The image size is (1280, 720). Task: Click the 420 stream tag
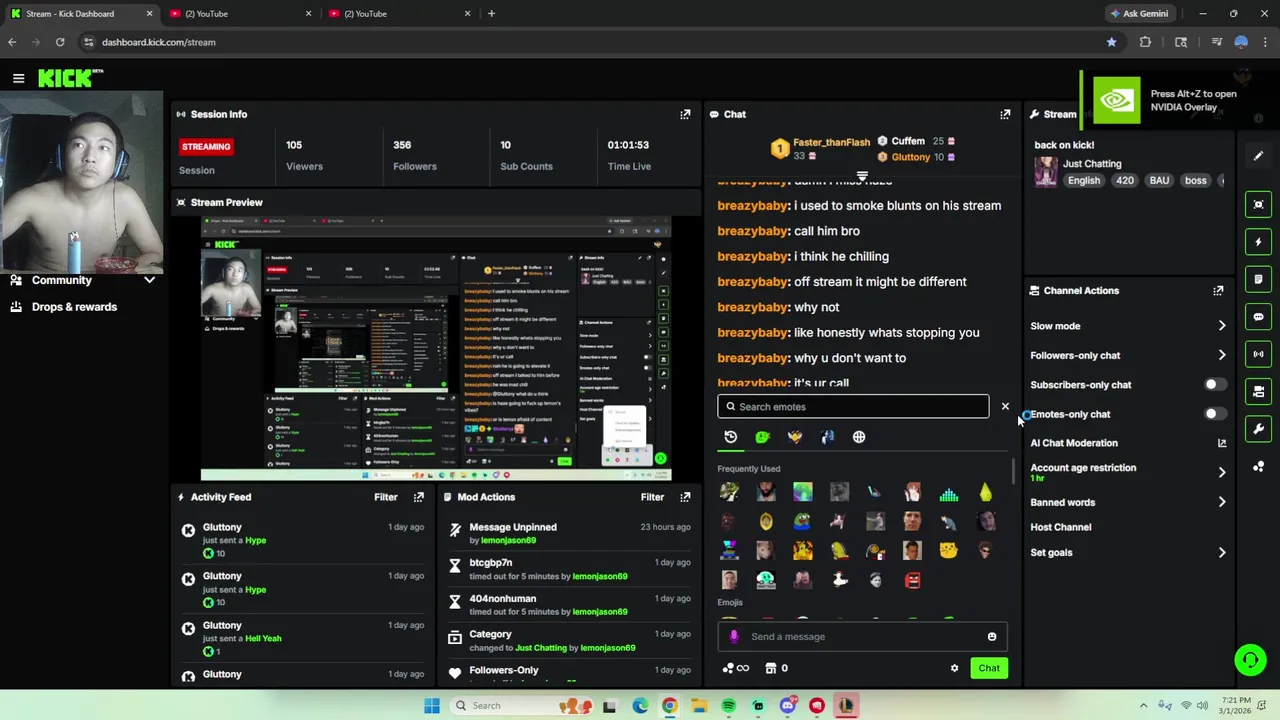coord(1125,181)
